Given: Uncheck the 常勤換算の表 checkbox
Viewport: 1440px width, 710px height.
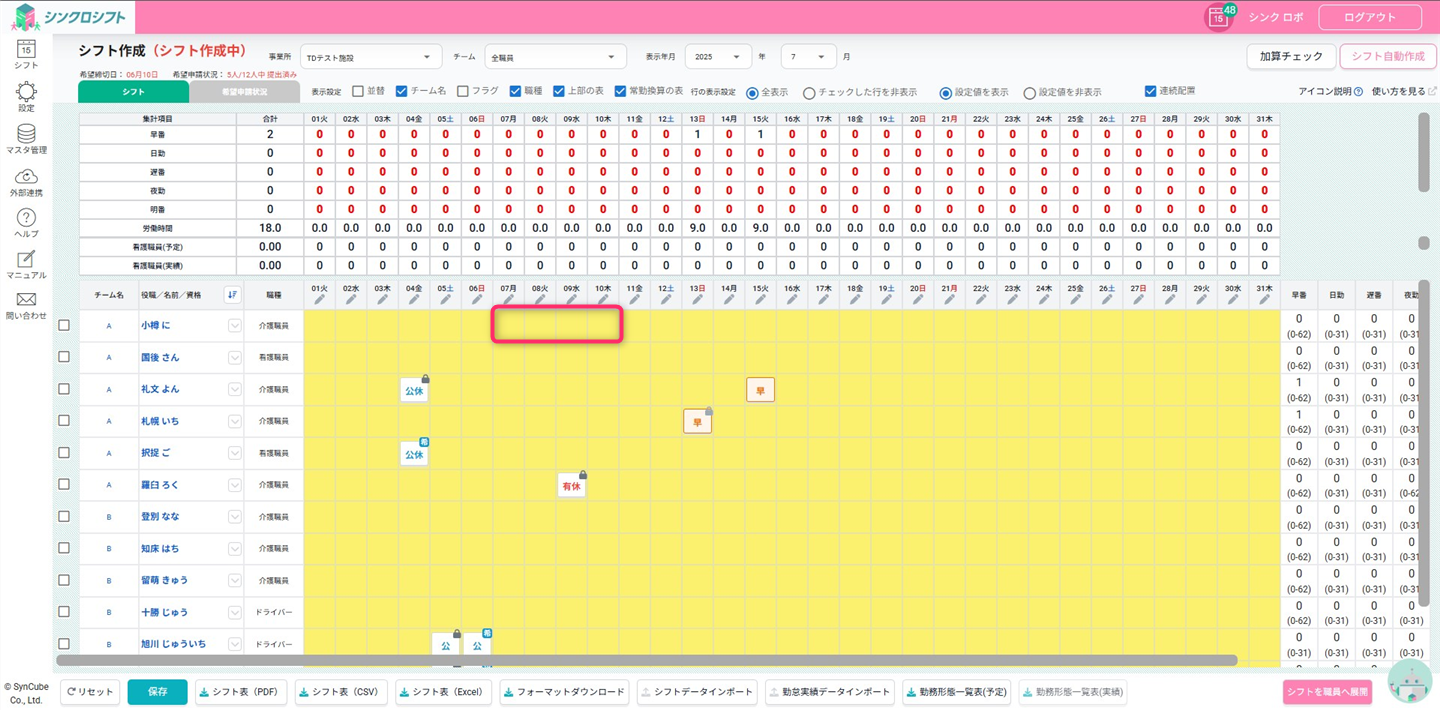Looking at the screenshot, I should [x=620, y=91].
